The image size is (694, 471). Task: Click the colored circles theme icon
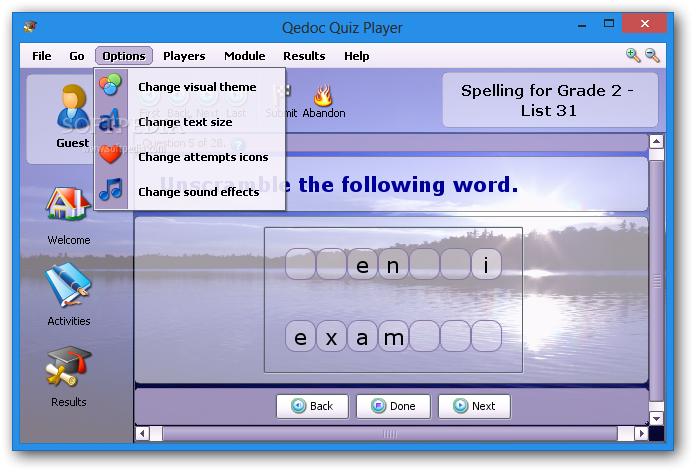[110, 85]
